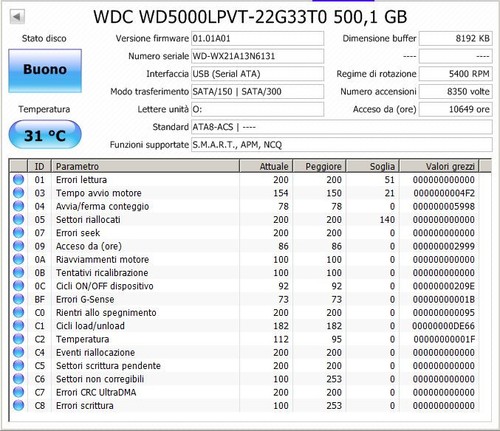Click the Funzioni supportate field
The image size is (500, 431).
(x=342, y=145)
